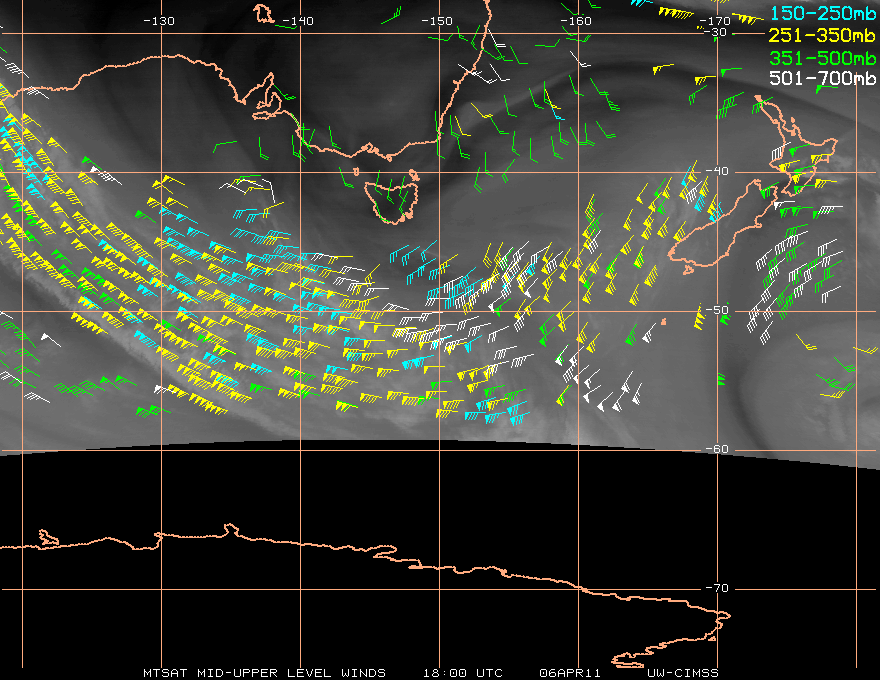Click the -60 latitude label

coord(717,449)
